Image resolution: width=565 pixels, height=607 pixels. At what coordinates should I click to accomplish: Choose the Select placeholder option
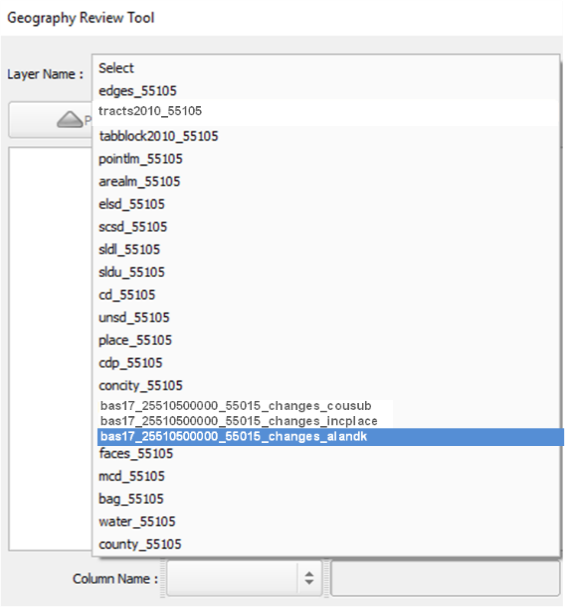(x=326, y=68)
